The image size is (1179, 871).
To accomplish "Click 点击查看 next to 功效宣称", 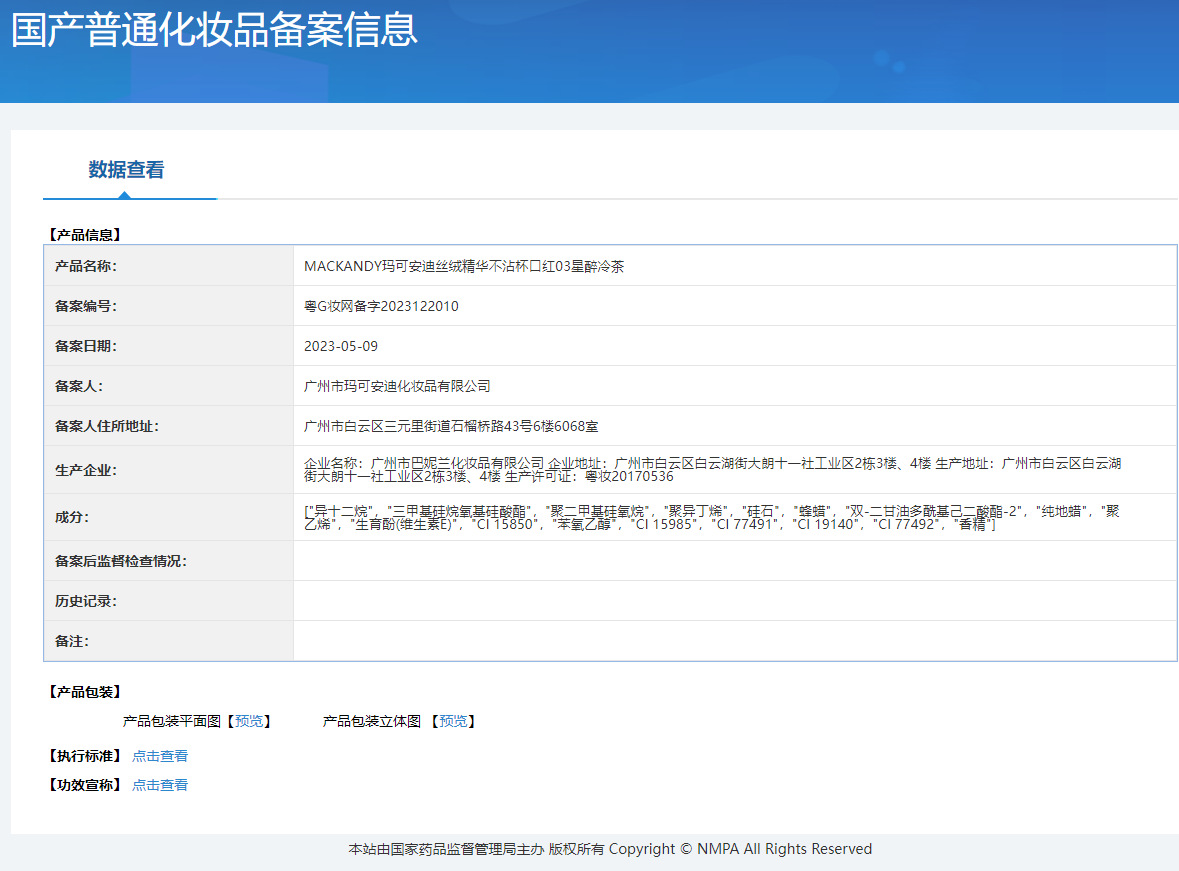I will [x=160, y=785].
